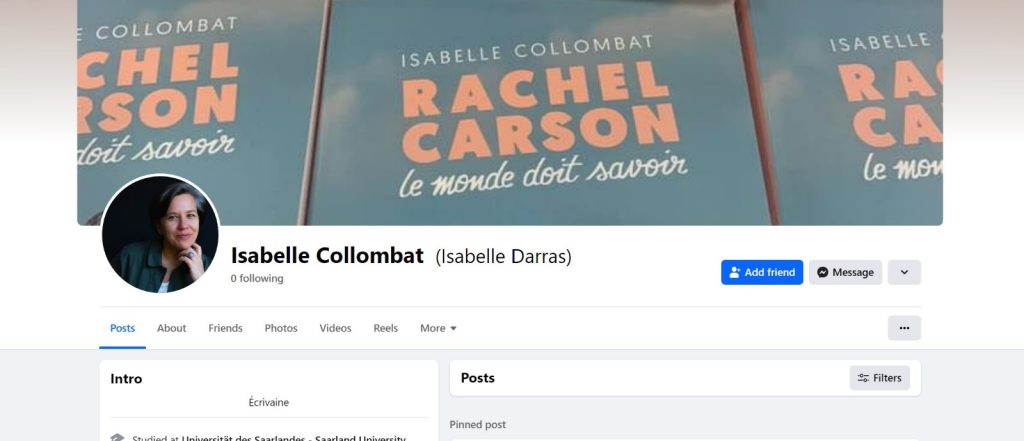
Task: Open the Universität des Saarlandes link
Action: (x=293, y=438)
